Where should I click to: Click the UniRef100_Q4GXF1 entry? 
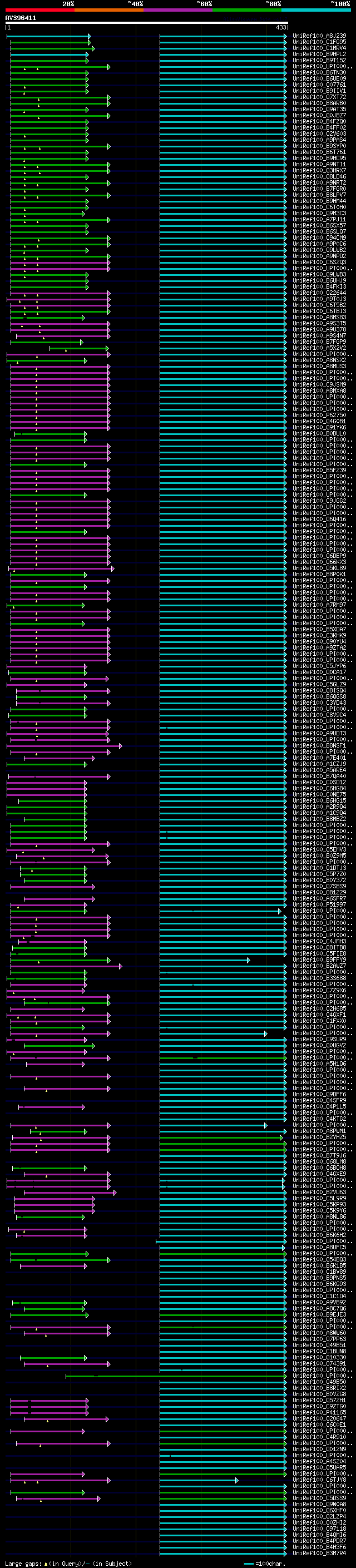click(319, 1015)
